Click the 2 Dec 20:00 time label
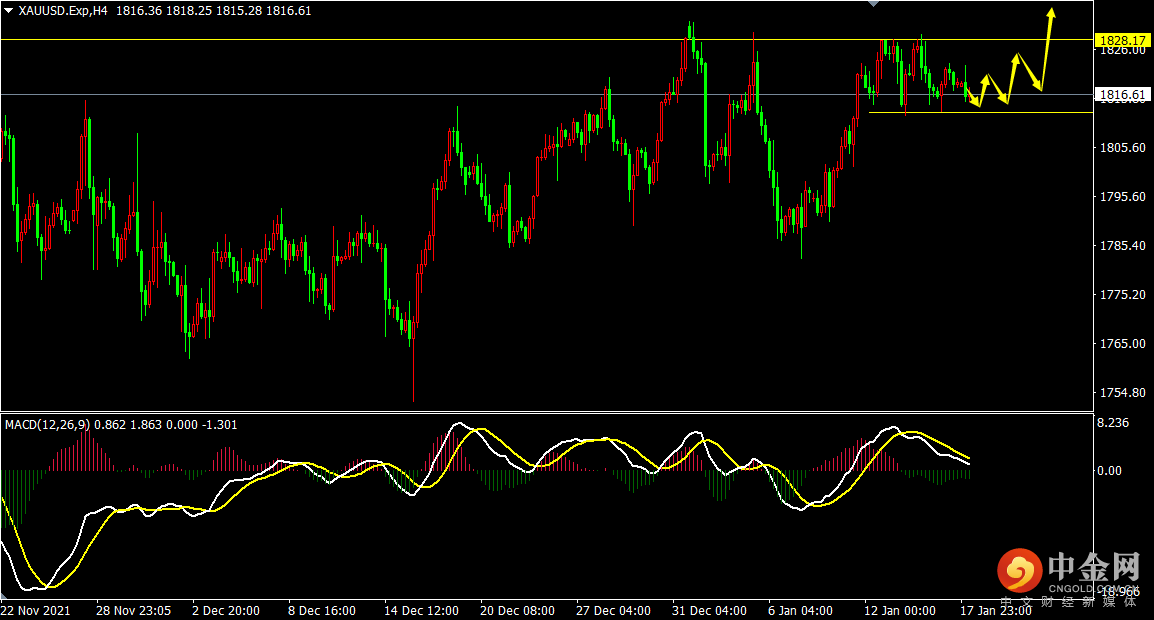The height and width of the screenshot is (620, 1154). 226,610
